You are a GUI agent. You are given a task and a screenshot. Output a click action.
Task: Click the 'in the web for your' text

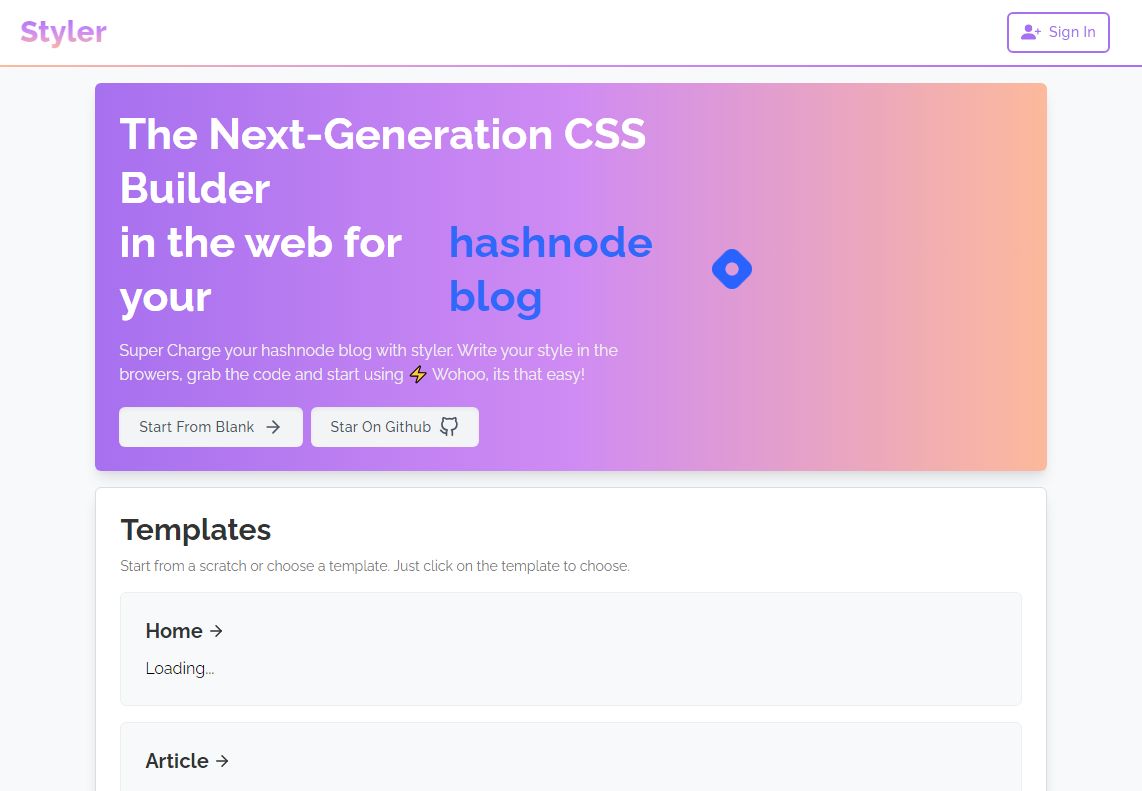(261, 269)
